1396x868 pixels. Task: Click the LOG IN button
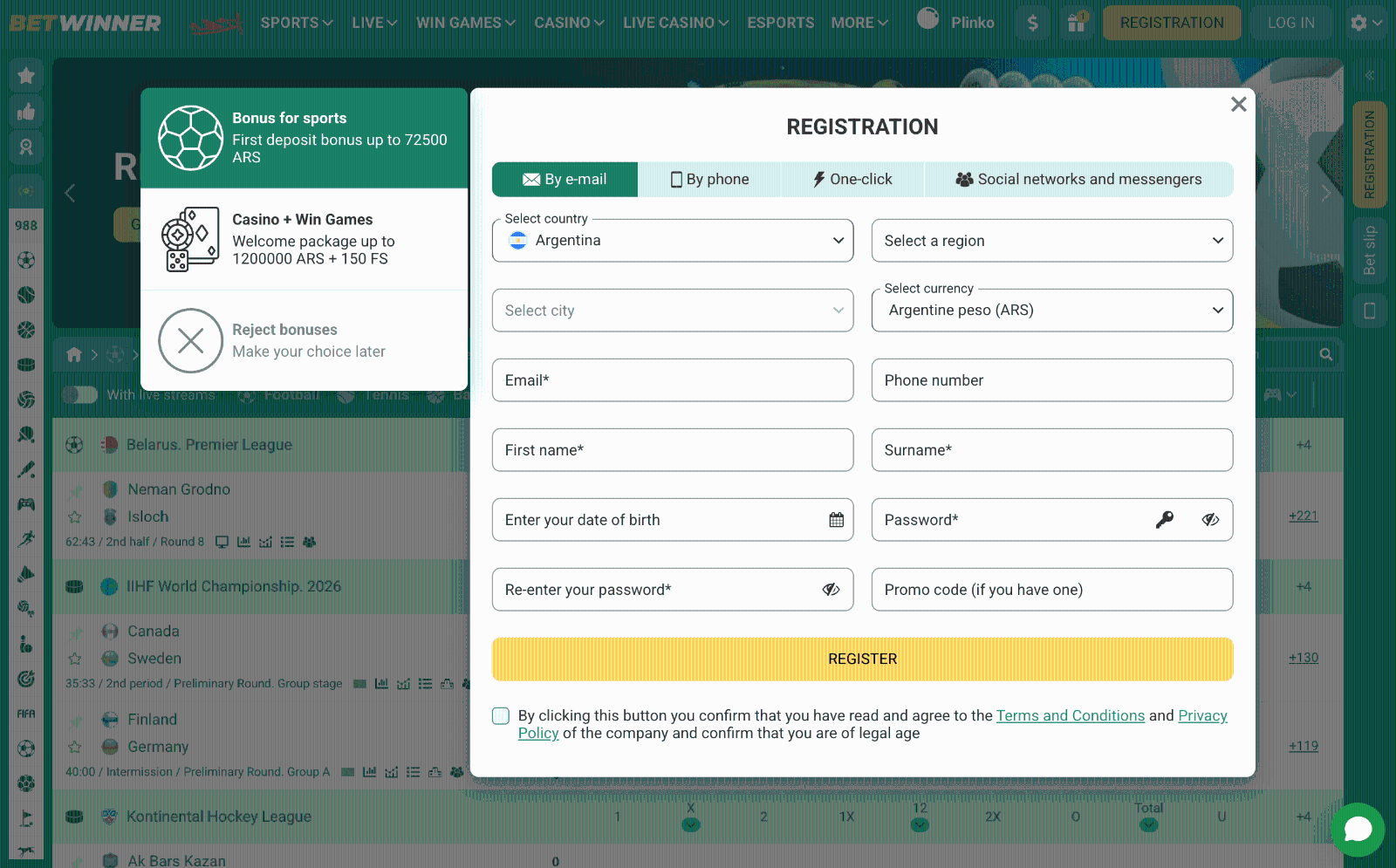[x=1290, y=23]
